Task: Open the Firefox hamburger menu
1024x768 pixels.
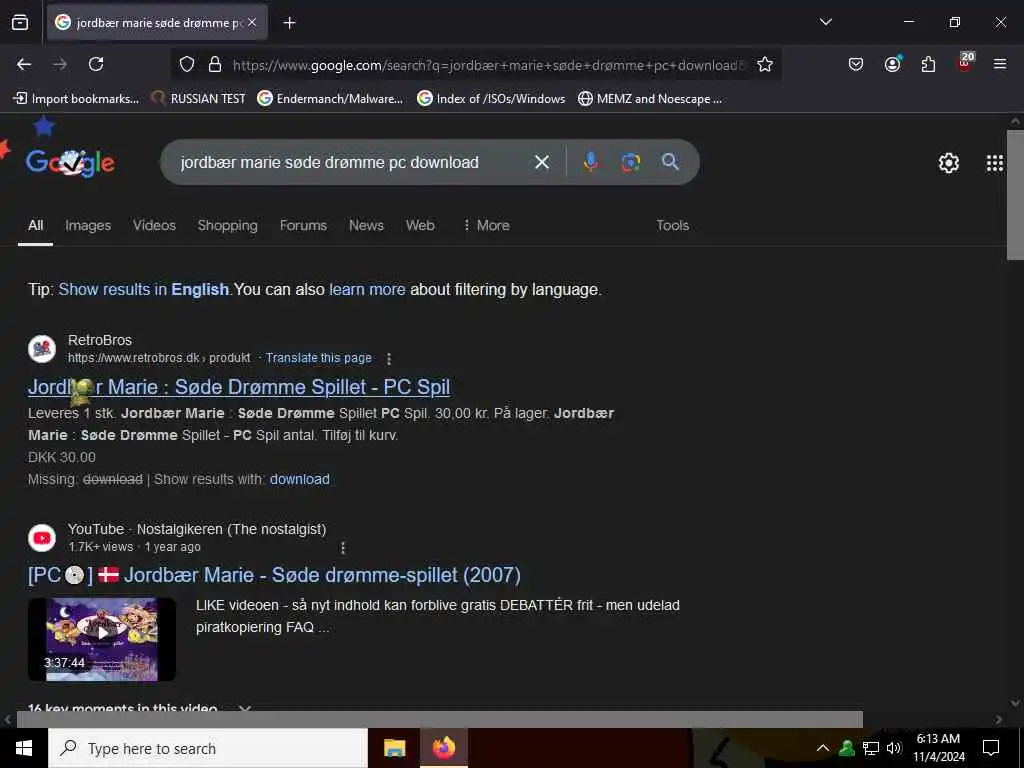Action: pyautogui.click(x=999, y=64)
